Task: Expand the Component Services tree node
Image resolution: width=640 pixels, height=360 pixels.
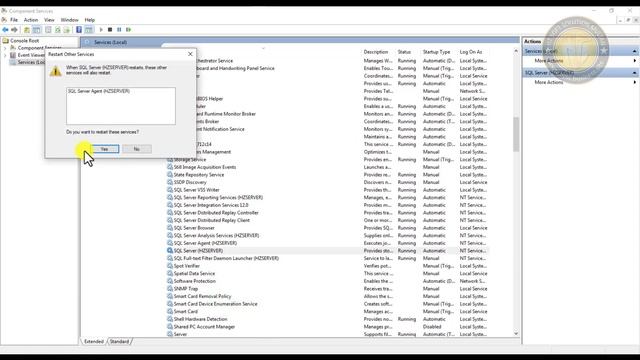Action: (x=5, y=48)
